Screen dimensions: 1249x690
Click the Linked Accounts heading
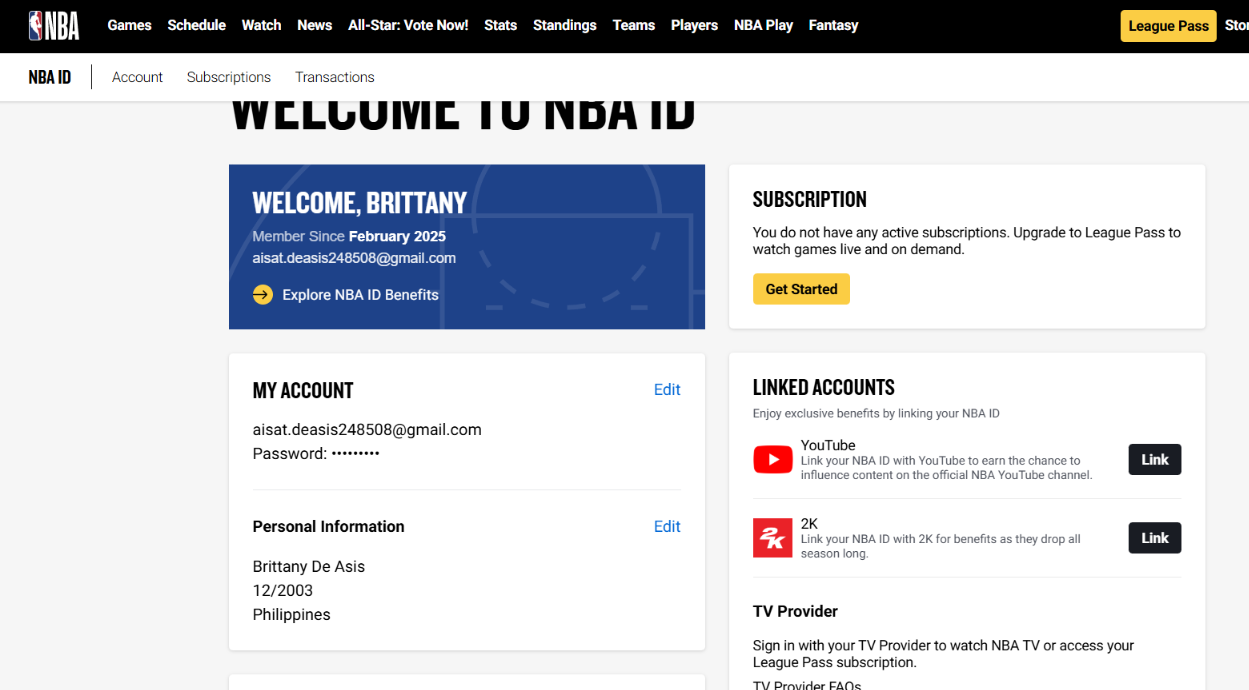coord(824,388)
